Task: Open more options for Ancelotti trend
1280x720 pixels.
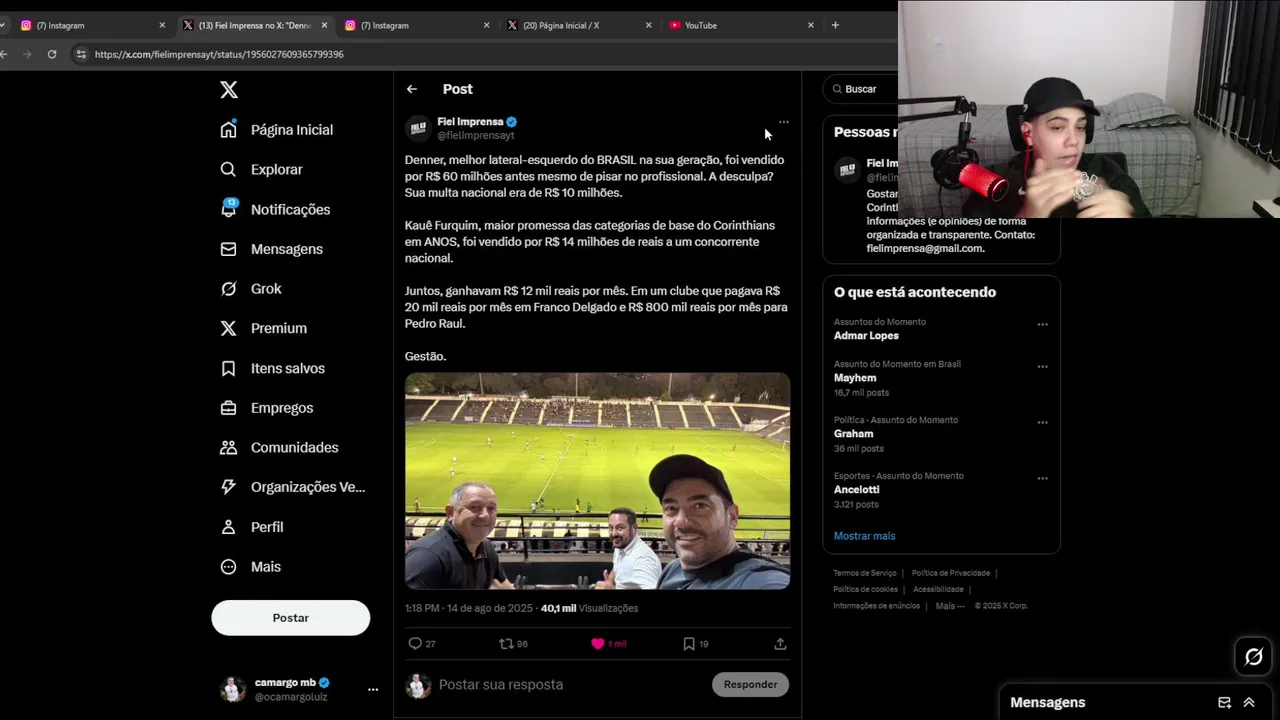Action: [1042, 478]
